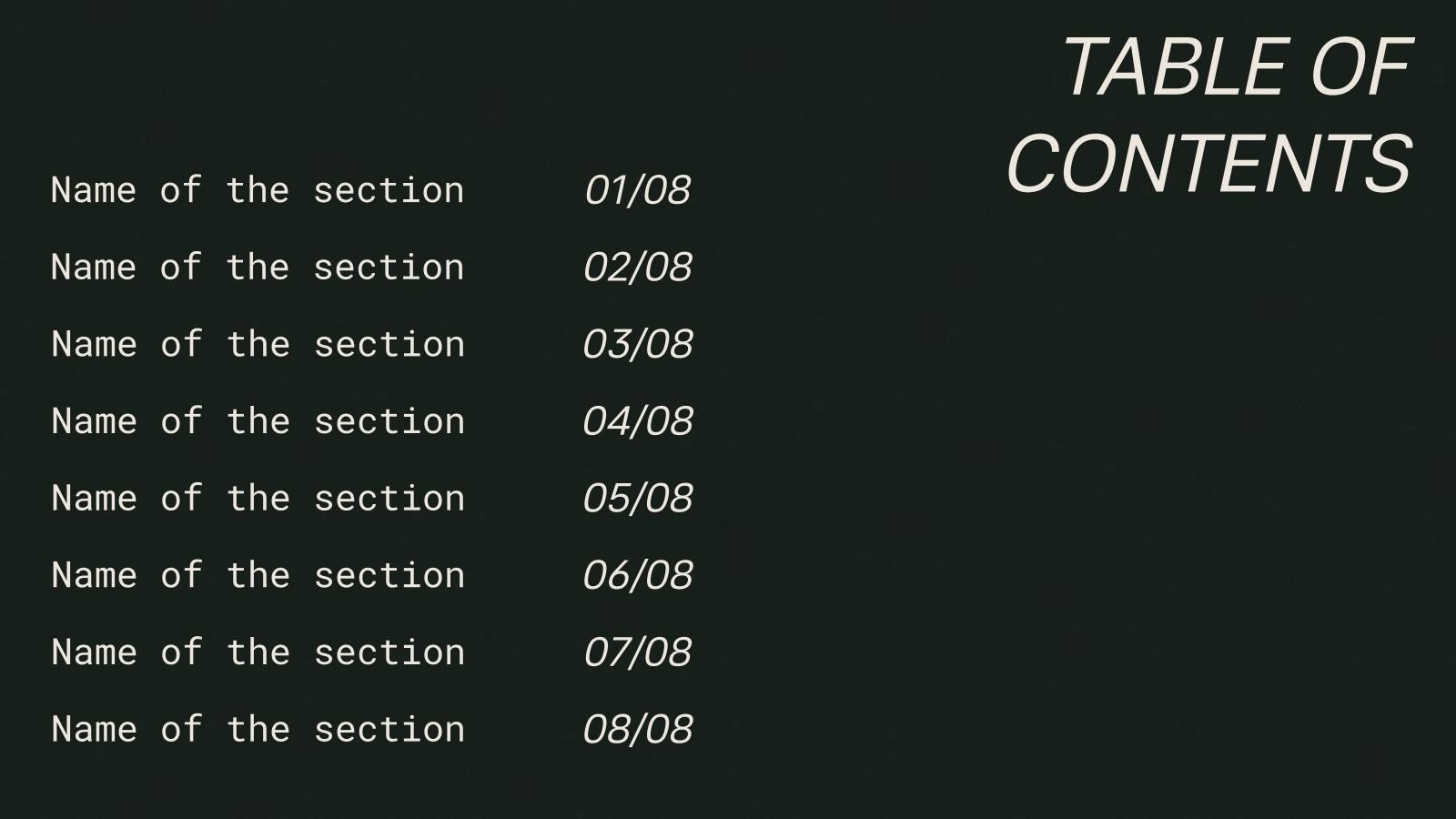Click the 07/08 page number
Screen dimensions: 1456x819
[x=637, y=652]
